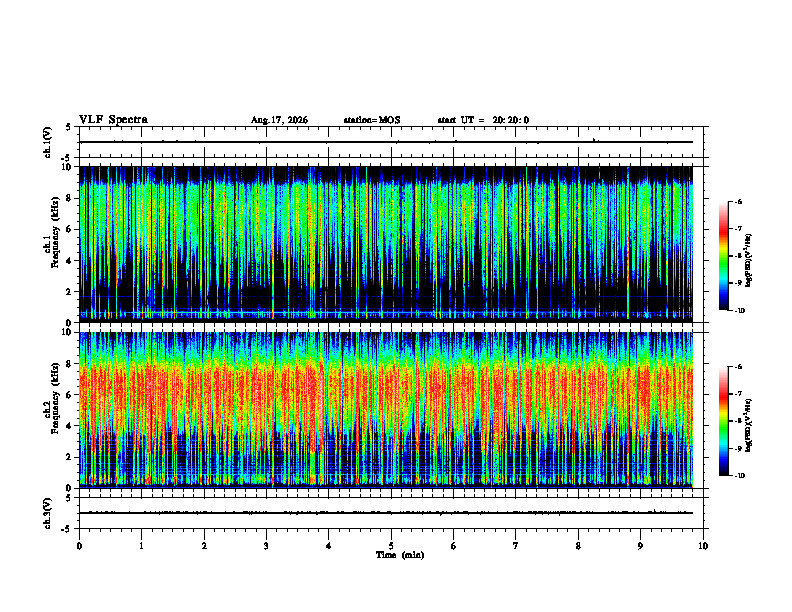Click the log(PSD) label beside ch.1 colour bar
The width and height of the screenshot is (792, 612).
click(749, 261)
